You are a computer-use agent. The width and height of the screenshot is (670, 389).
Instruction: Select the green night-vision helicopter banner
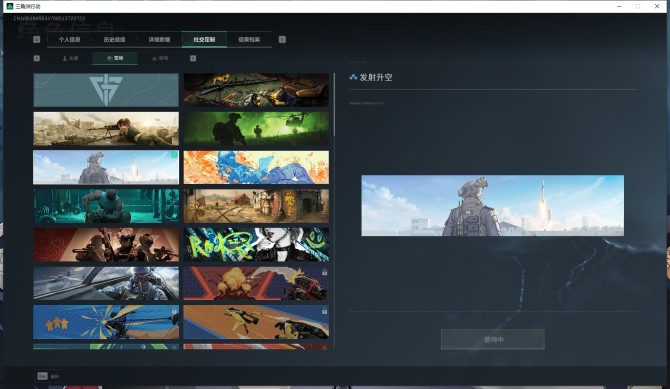[256, 128]
